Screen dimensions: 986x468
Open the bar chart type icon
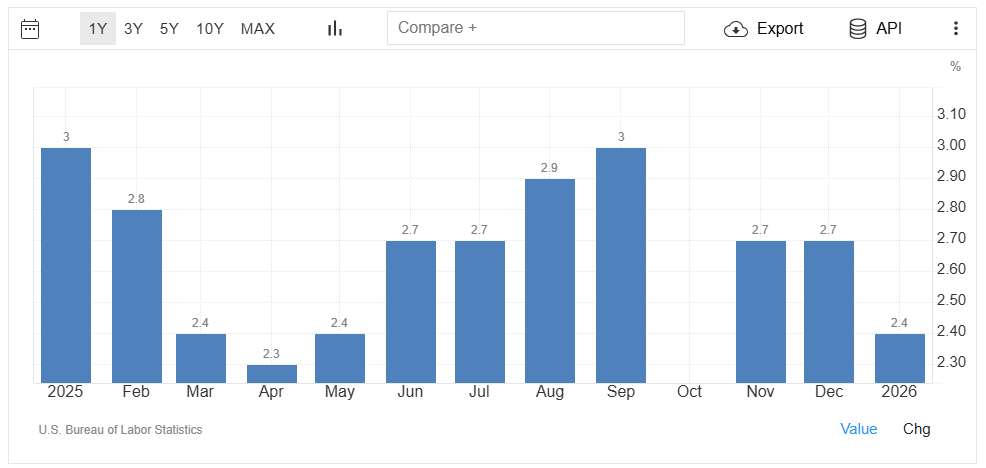335,28
